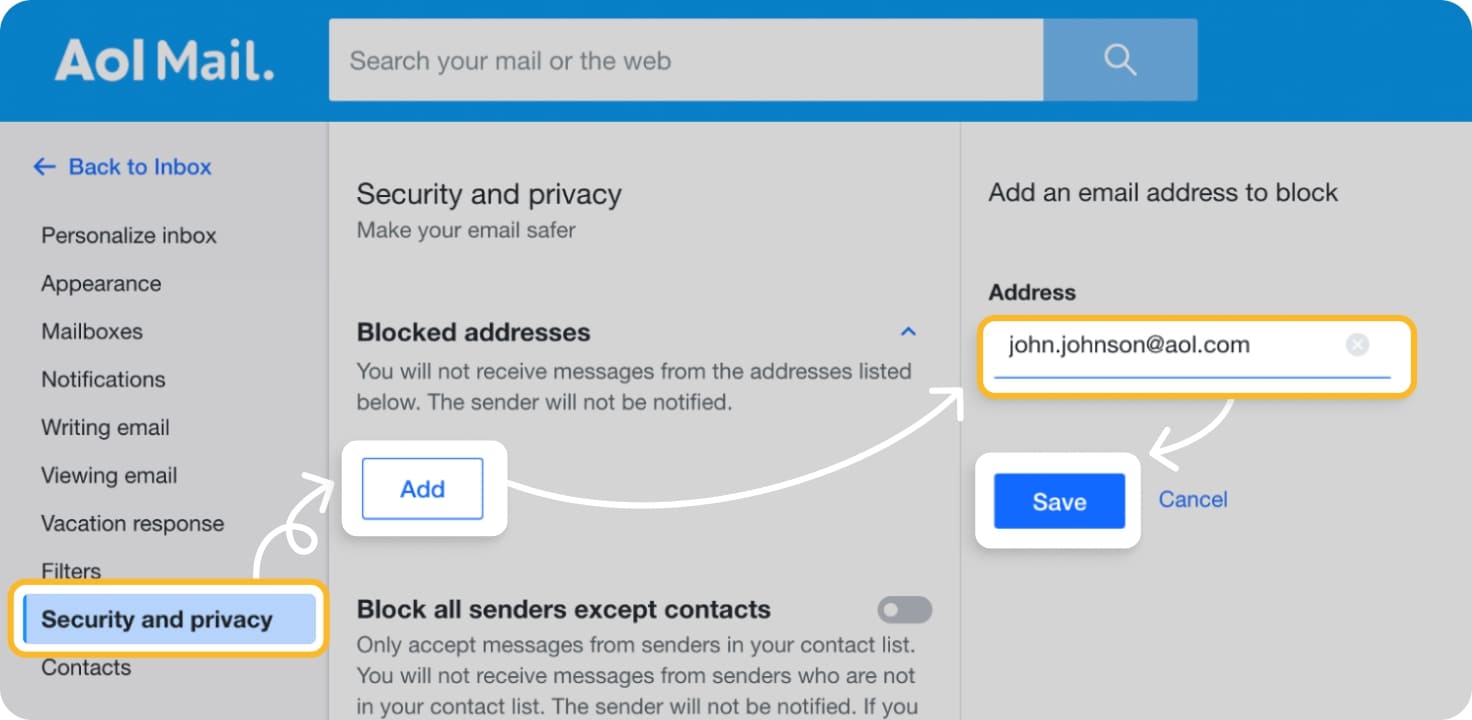Screen dimensions: 1472x720
Task: Click the Cancel link
Action: (1192, 499)
